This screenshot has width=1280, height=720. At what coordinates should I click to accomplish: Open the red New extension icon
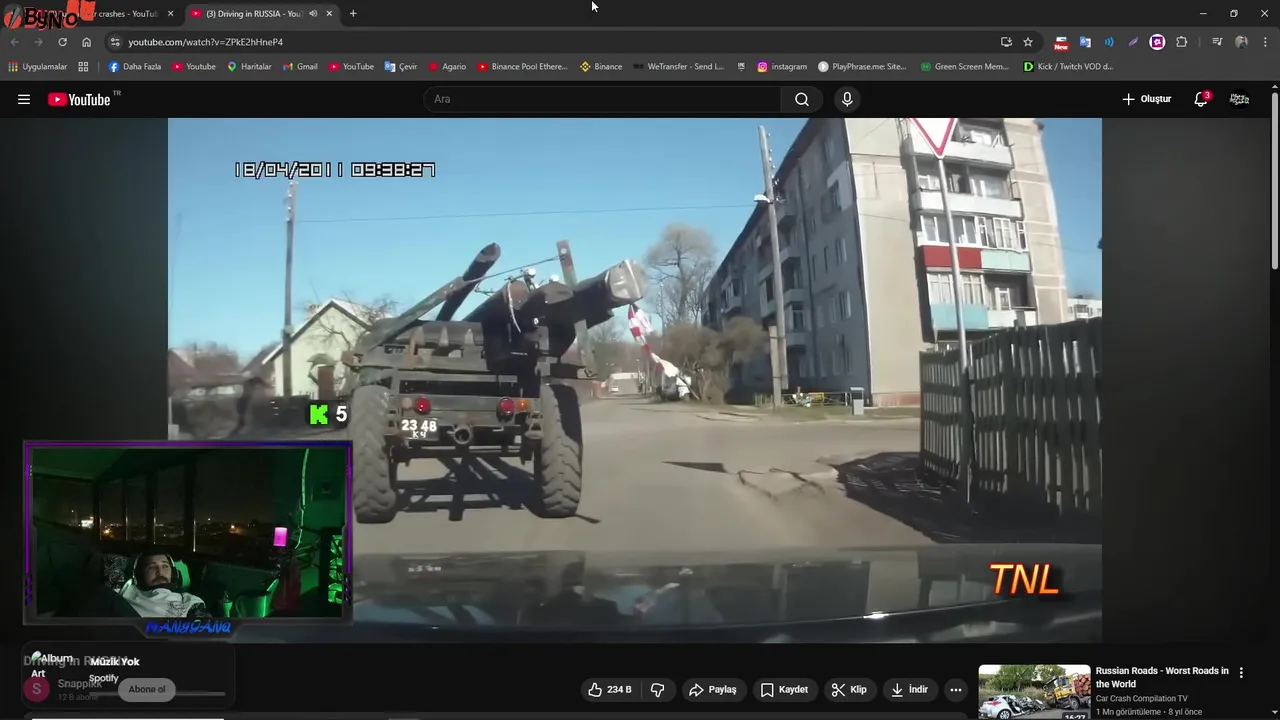[x=1061, y=42]
